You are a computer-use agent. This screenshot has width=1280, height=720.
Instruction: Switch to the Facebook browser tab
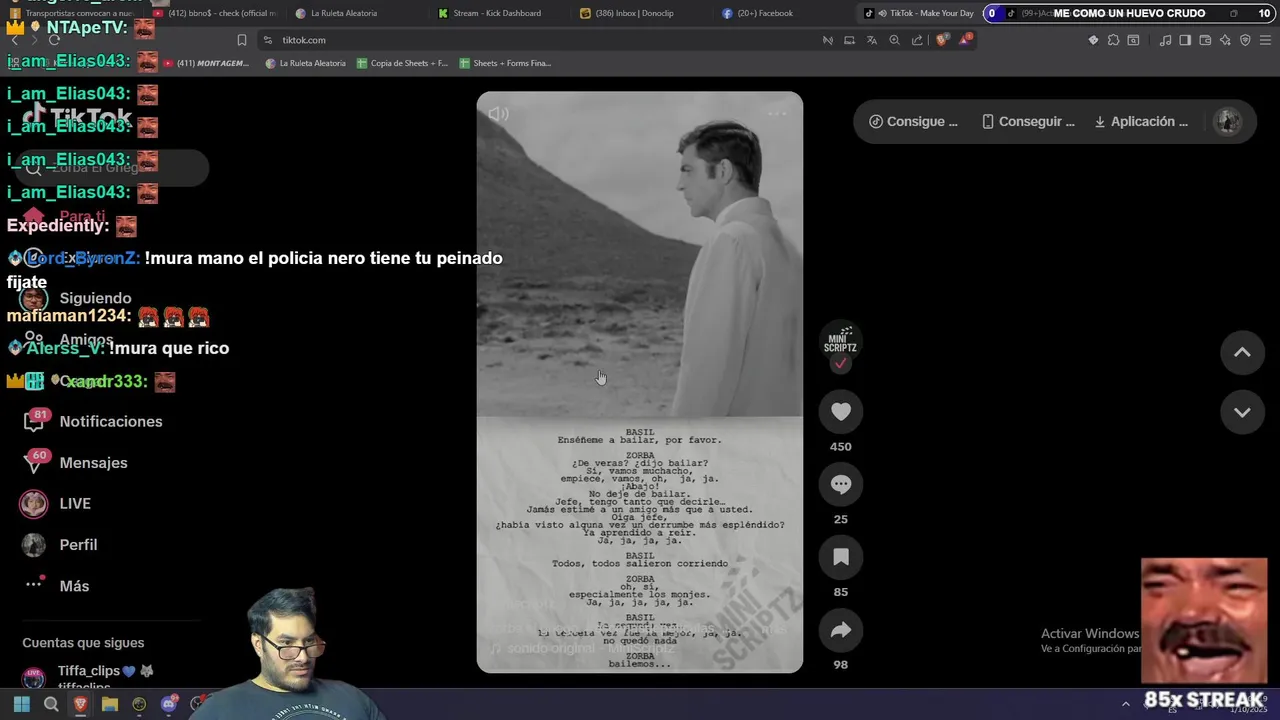click(758, 13)
